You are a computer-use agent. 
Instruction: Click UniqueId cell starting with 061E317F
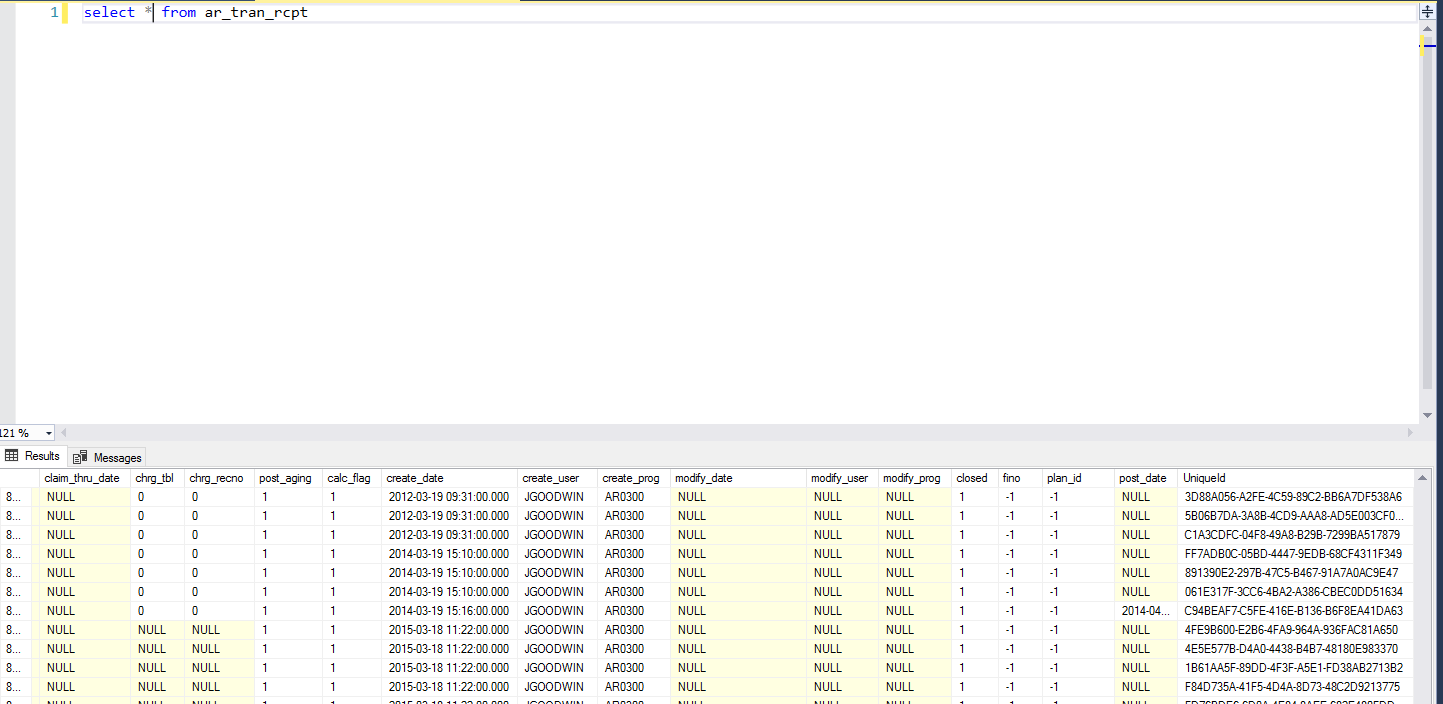(1296, 592)
